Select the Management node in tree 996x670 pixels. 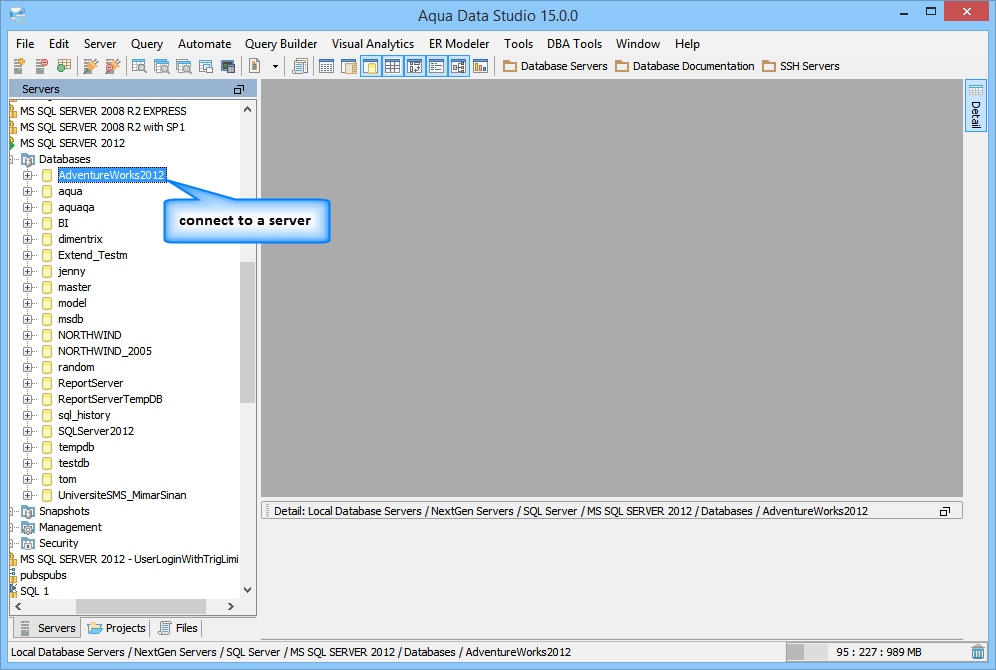tap(70, 527)
